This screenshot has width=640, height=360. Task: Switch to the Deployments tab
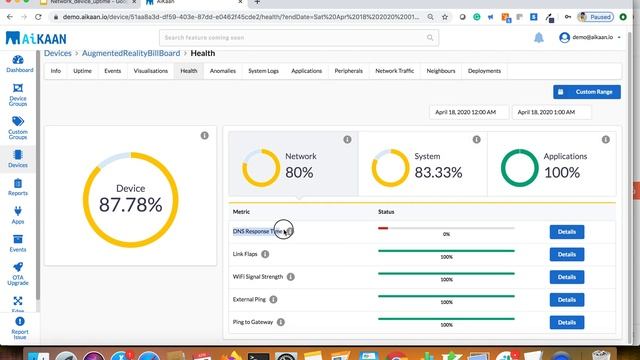[484, 71]
